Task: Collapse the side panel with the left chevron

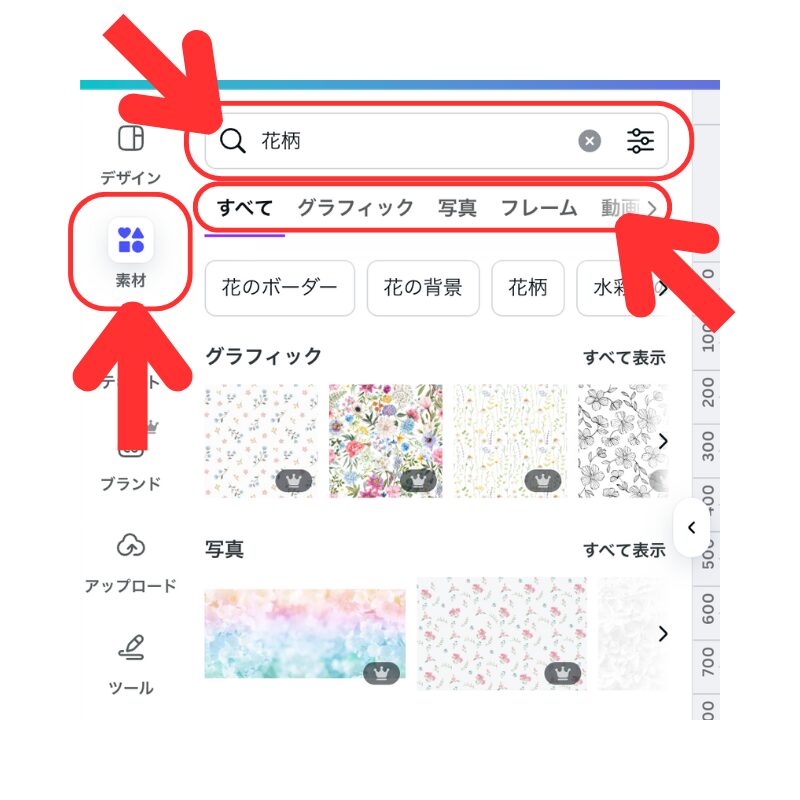Action: point(691,527)
